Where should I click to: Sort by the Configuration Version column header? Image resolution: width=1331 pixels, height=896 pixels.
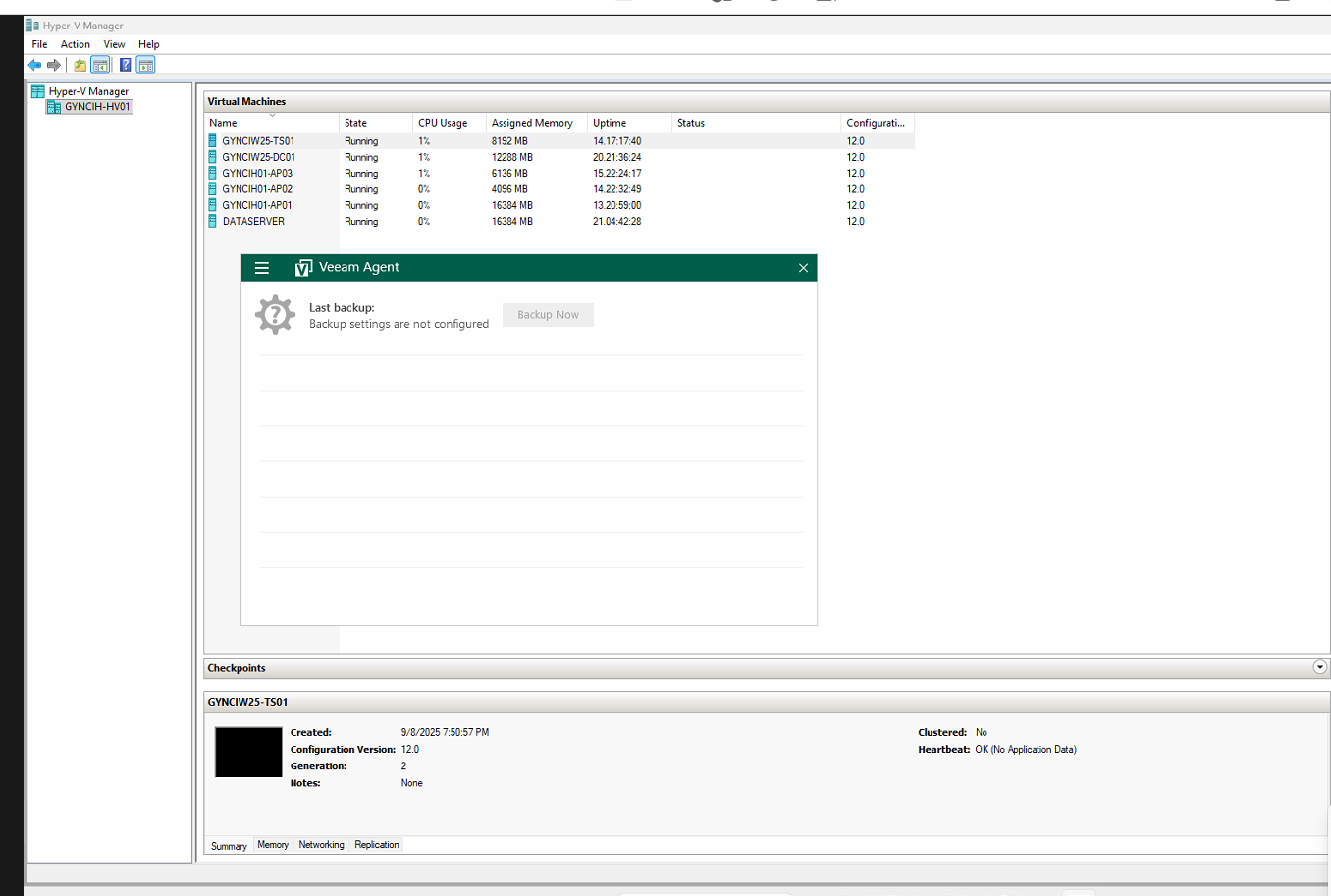[x=878, y=123]
